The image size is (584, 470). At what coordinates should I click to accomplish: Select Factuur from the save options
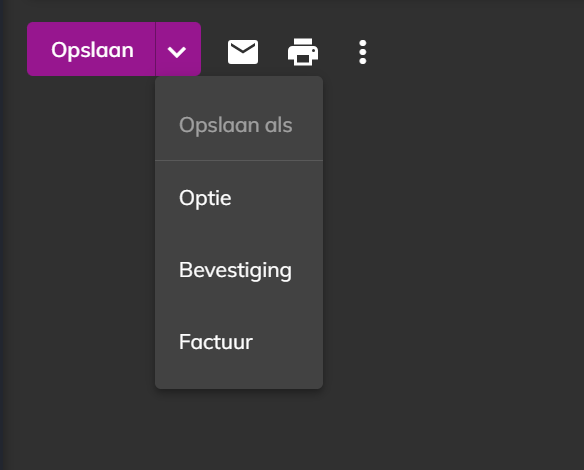coord(239,342)
